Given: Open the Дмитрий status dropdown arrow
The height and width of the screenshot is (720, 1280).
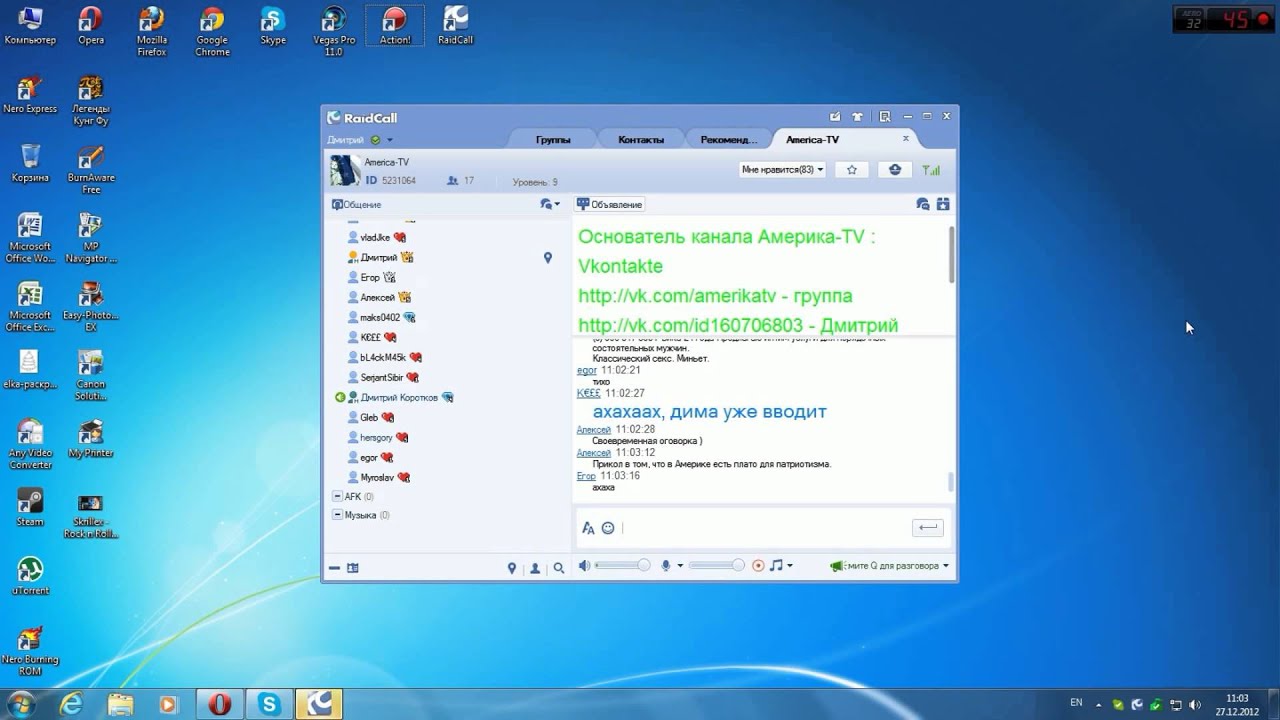Looking at the screenshot, I should point(390,140).
